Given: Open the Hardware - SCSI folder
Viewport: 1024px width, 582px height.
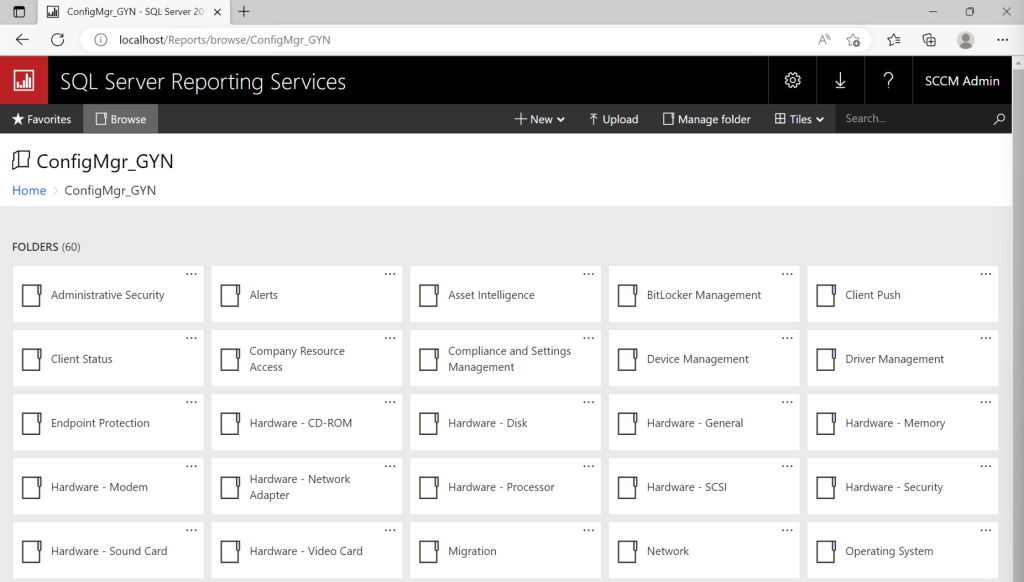Looking at the screenshot, I should (704, 487).
